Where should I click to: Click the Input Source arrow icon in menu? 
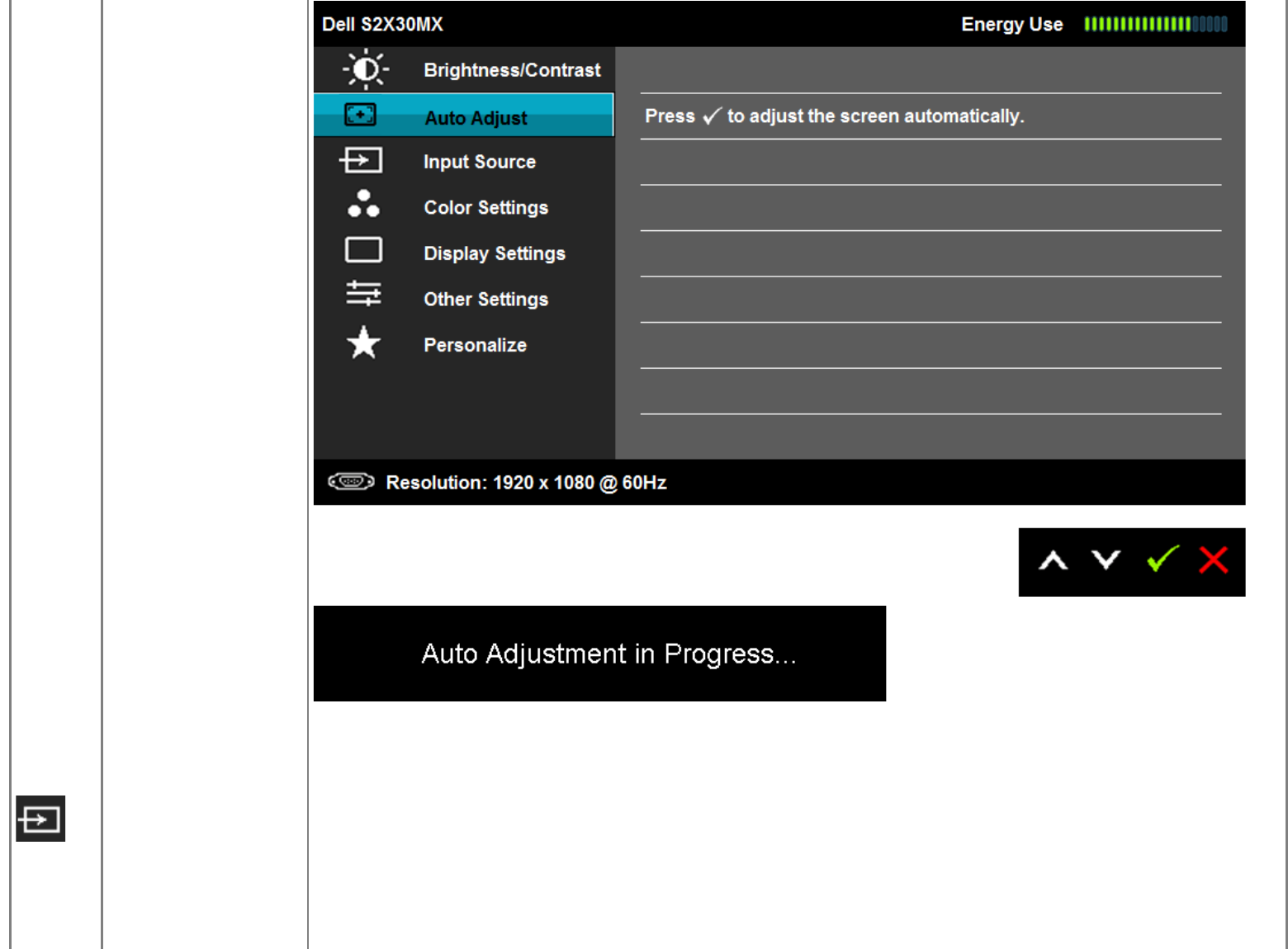(361, 159)
